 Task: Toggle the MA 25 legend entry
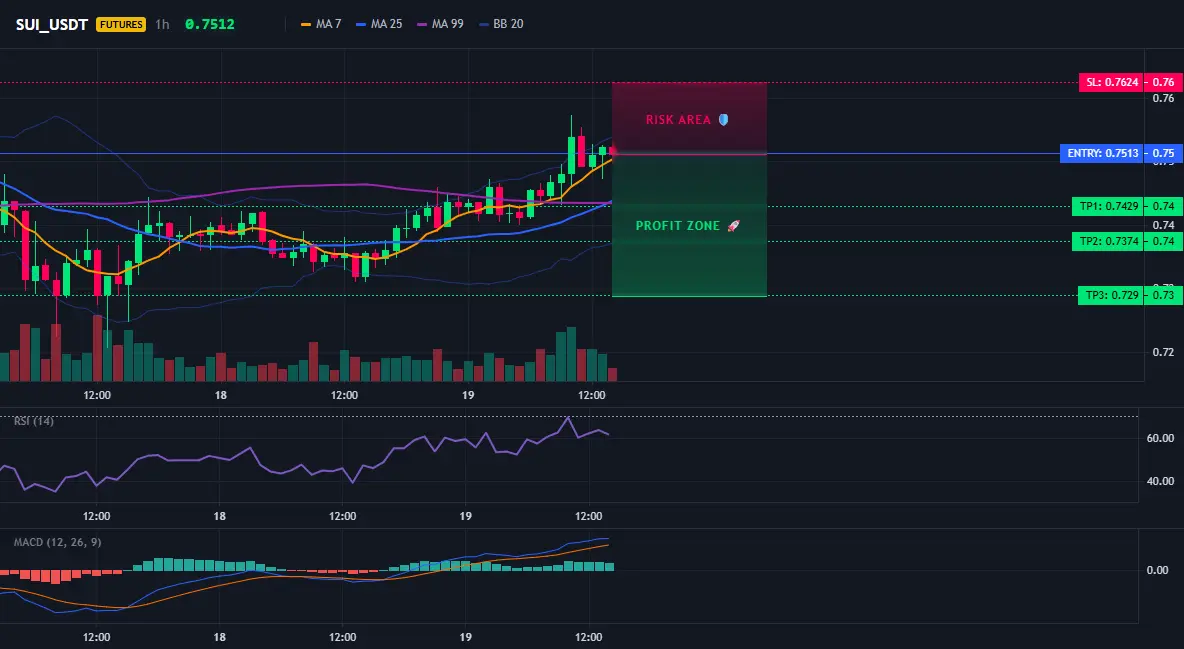(379, 24)
